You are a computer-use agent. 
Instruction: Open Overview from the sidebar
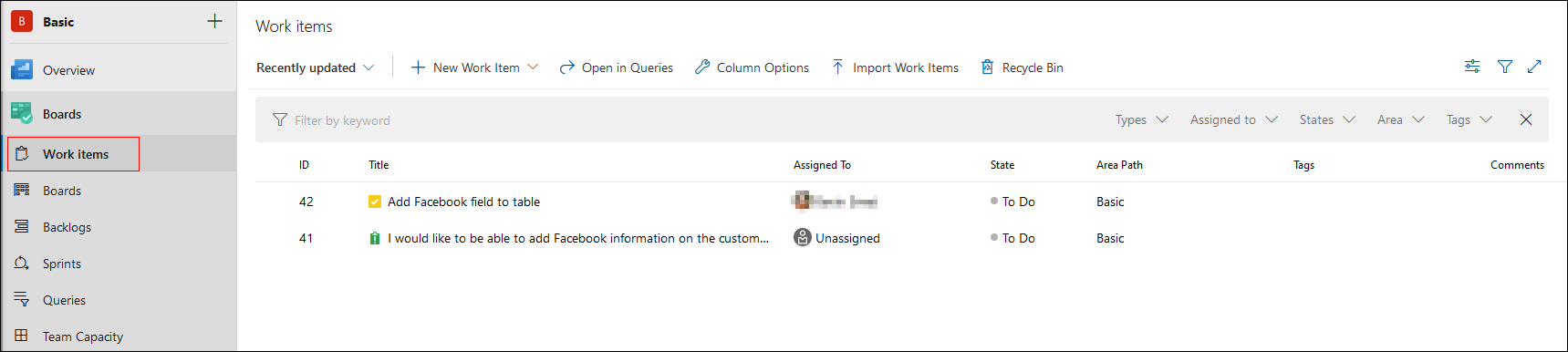click(68, 70)
